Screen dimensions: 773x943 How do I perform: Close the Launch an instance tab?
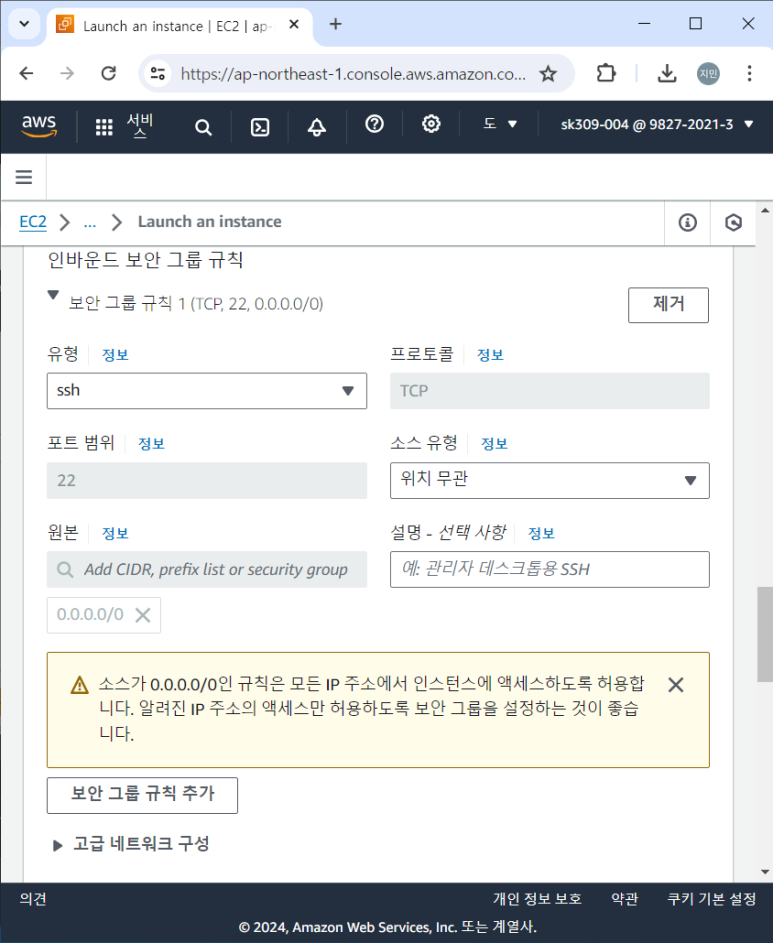coord(294,24)
